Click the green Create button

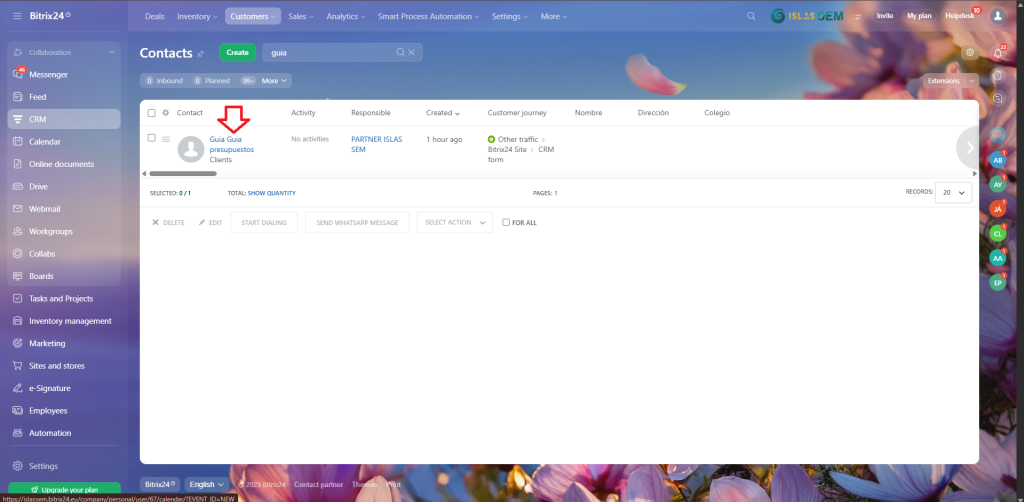tap(237, 52)
